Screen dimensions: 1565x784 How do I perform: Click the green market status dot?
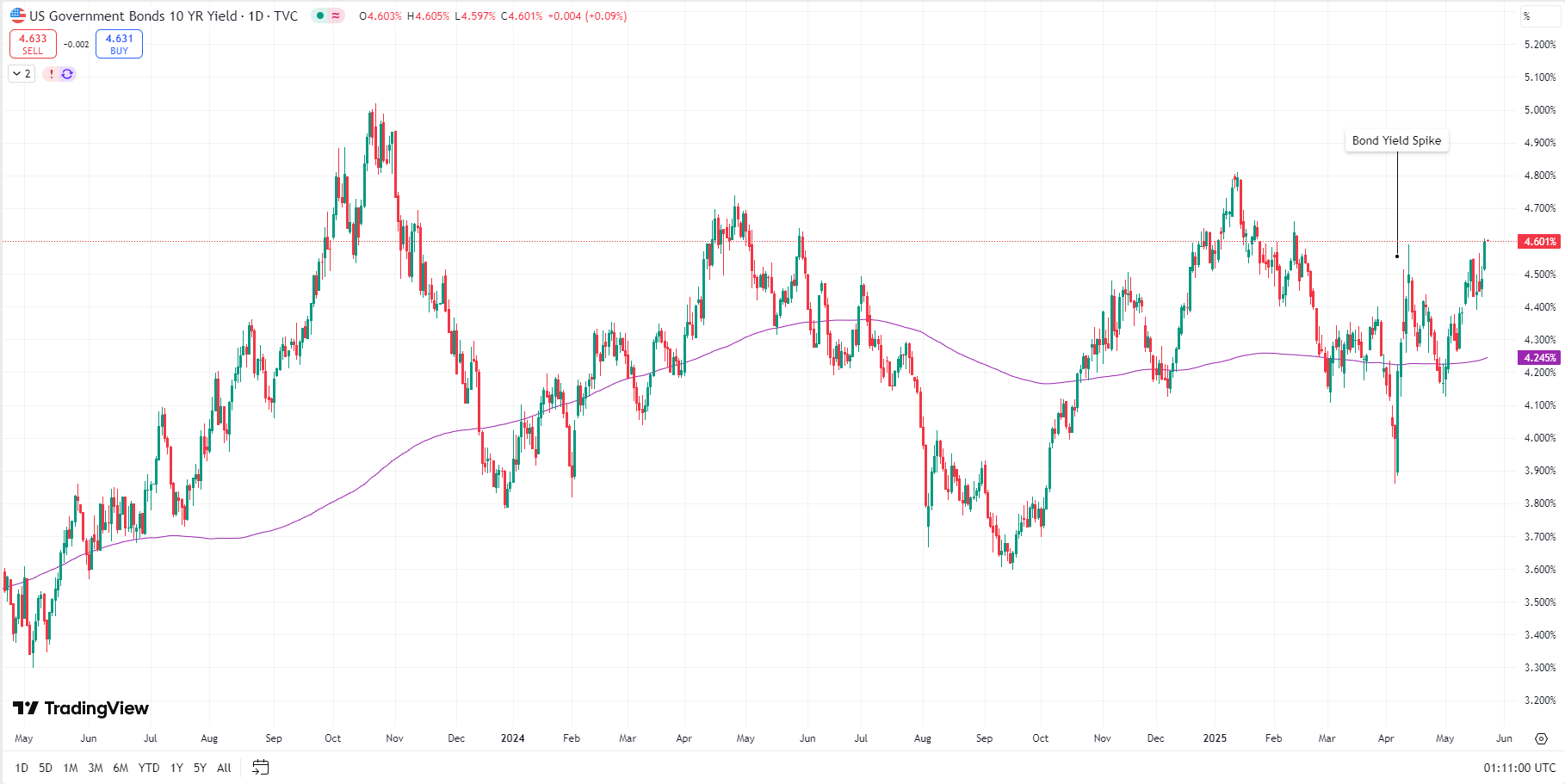pyautogui.click(x=320, y=15)
